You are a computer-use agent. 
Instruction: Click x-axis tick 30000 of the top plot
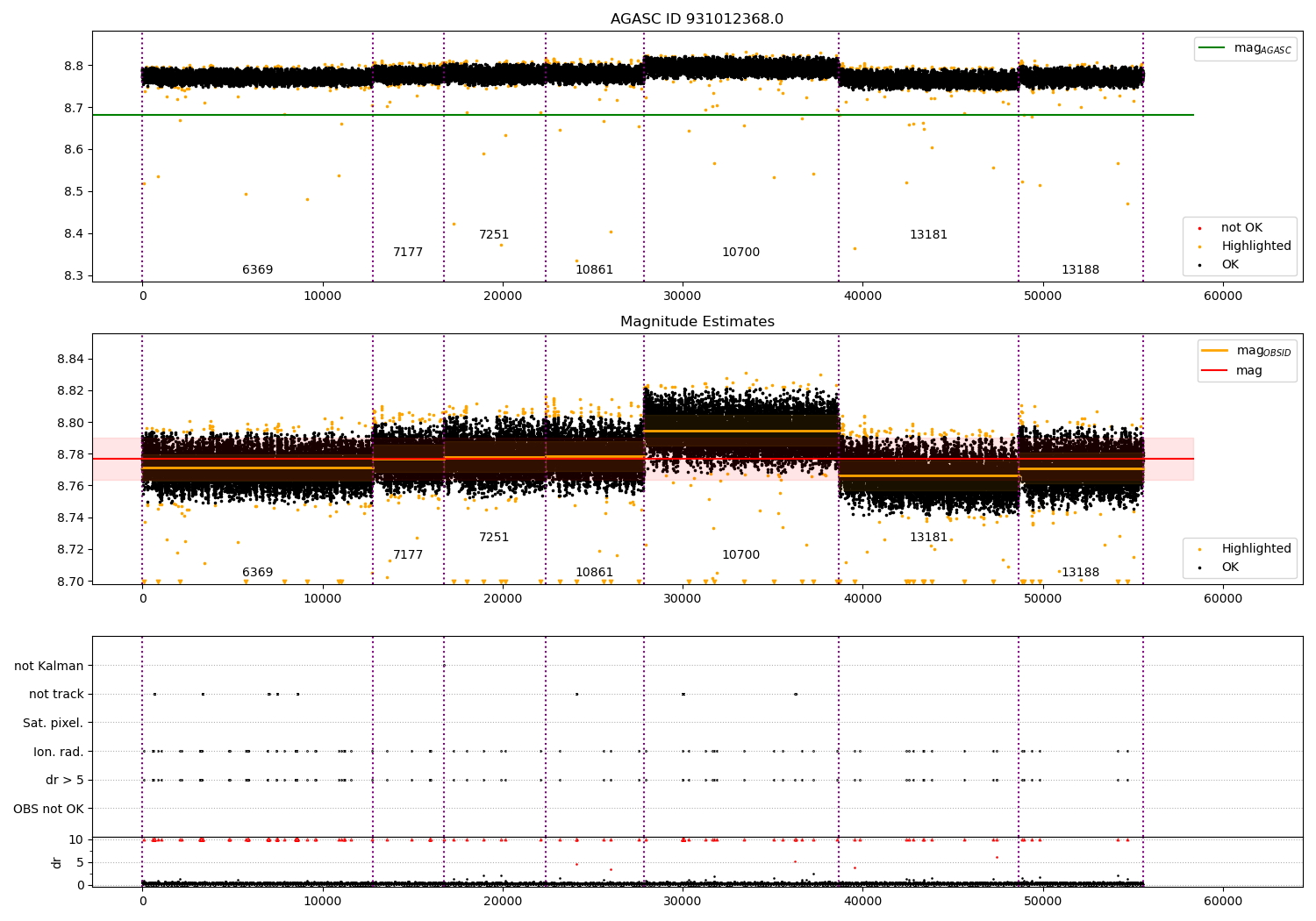pyautogui.click(x=683, y=296)
